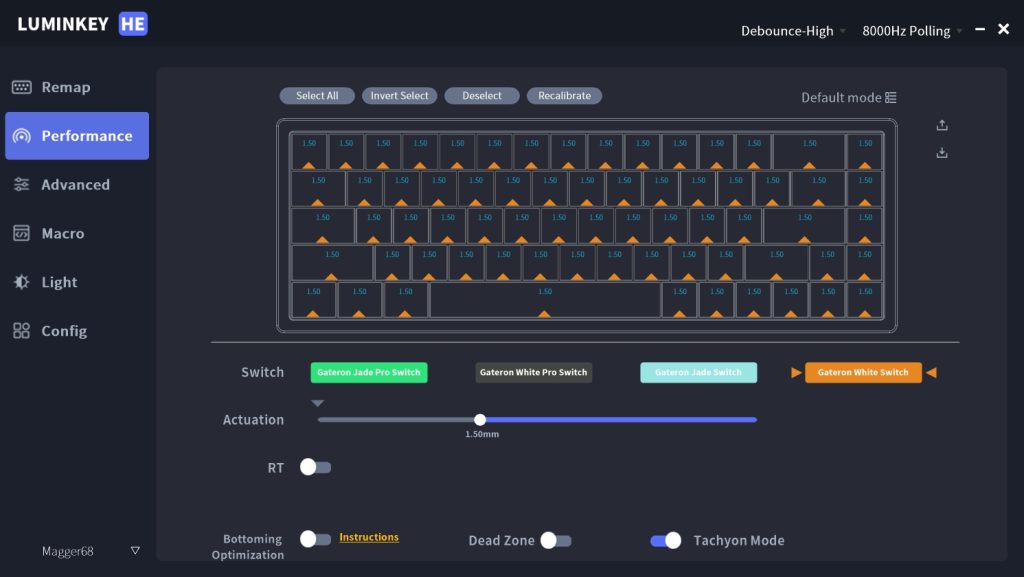Screen dimensions: 1024x577
Task: Enable the Dead Zone switch
Action: 556,540
